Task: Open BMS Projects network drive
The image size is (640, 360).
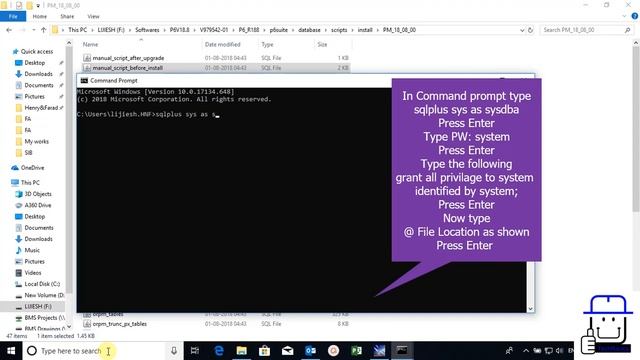Action: click(x=44, y=318)
